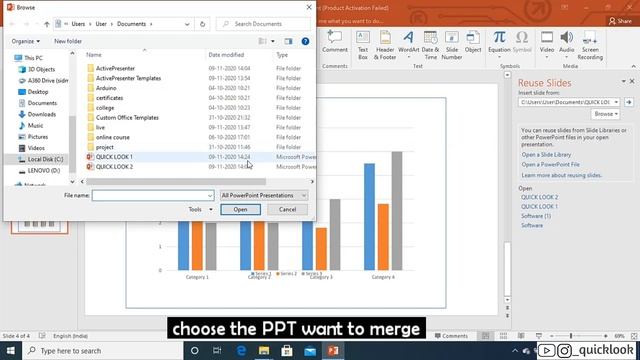Insert Audio

(x=566, y=44)
